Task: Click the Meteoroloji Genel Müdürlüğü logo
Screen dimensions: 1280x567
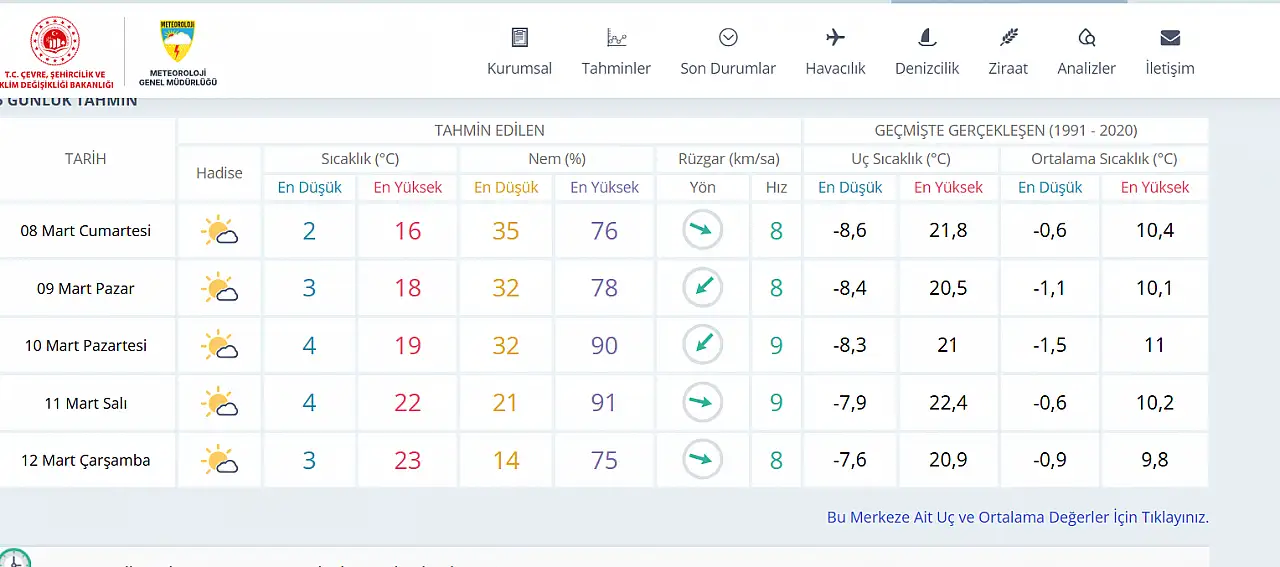Action: coord(178,52)
